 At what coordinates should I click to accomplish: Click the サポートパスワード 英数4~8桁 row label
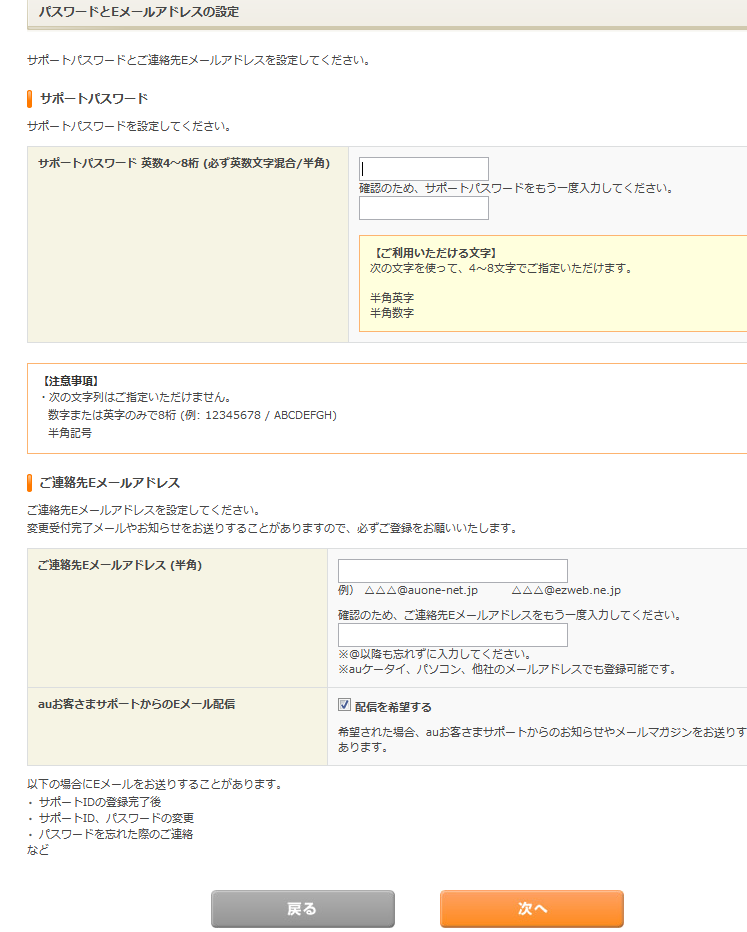pyautogui.click(x=184, y=162)
